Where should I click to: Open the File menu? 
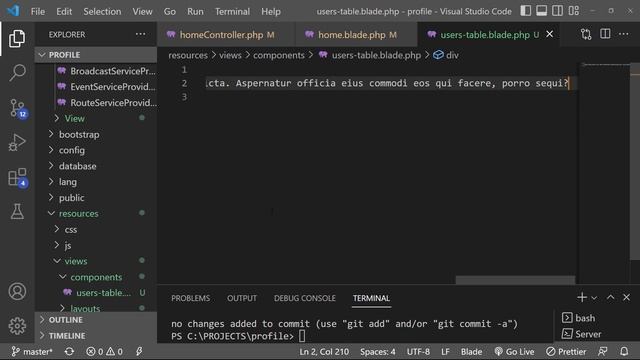[x=38, y=11]
